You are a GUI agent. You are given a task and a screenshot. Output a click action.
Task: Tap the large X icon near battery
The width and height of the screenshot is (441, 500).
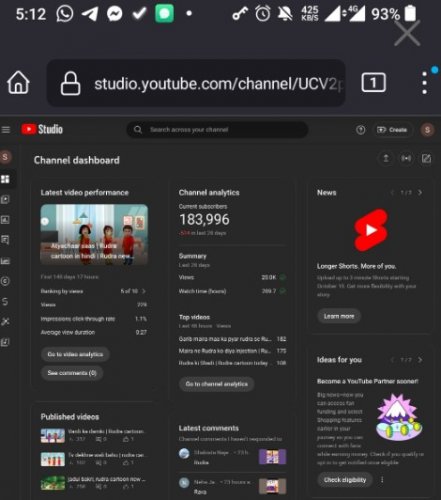tap(407, 33)
